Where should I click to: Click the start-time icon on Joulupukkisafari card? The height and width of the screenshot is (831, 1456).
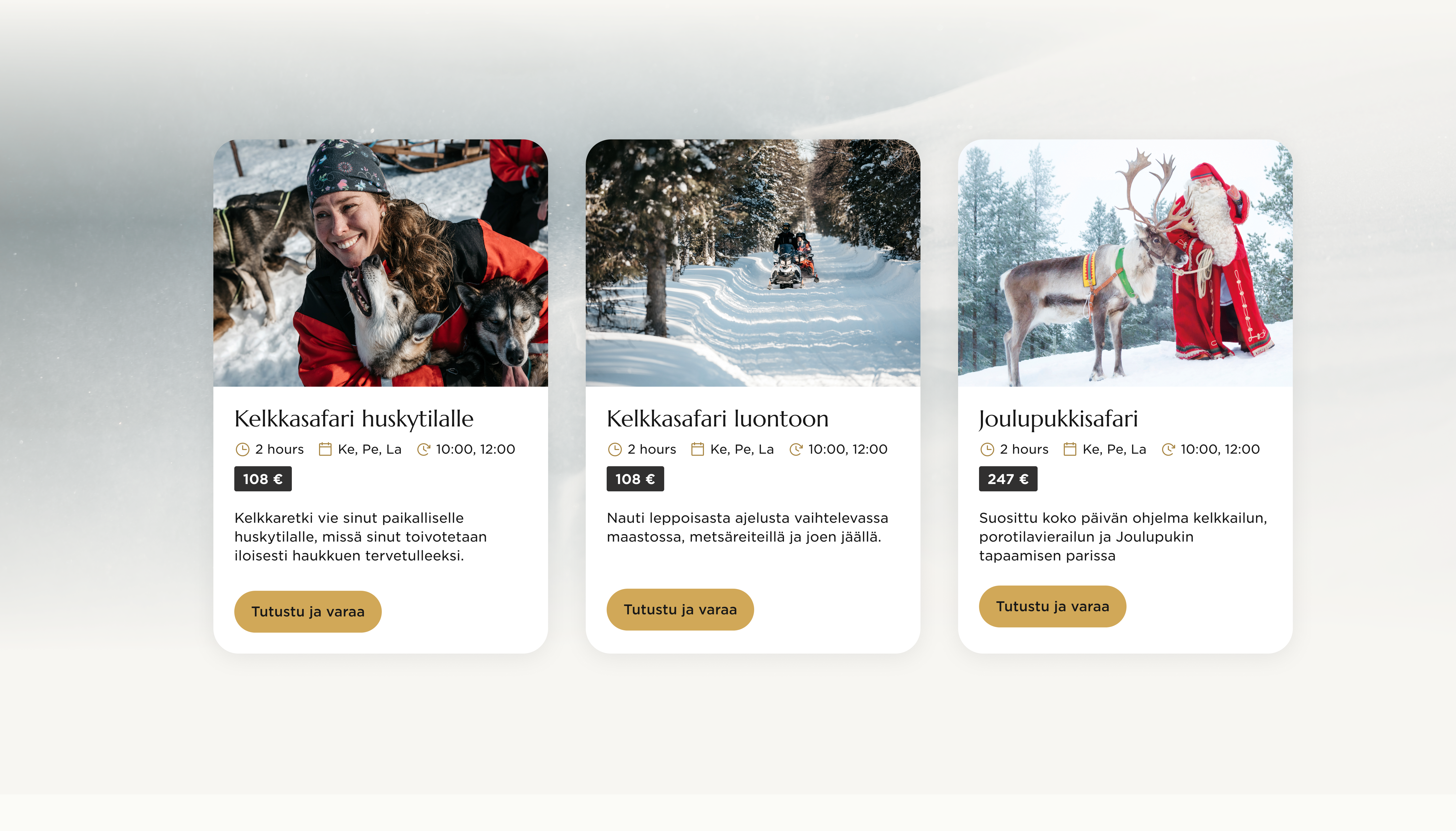tap(1168, 449)
